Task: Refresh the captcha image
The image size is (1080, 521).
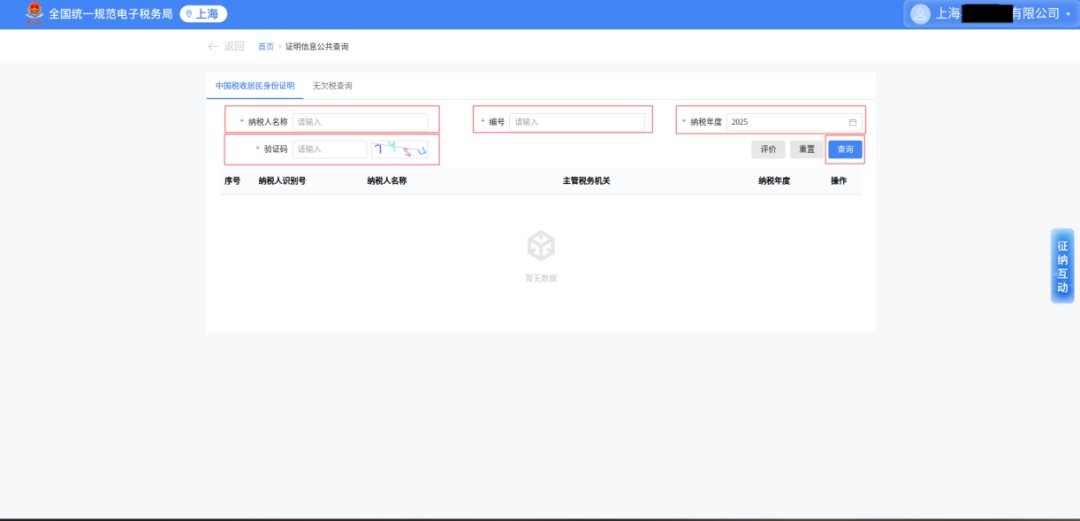Action: point(400,149)
